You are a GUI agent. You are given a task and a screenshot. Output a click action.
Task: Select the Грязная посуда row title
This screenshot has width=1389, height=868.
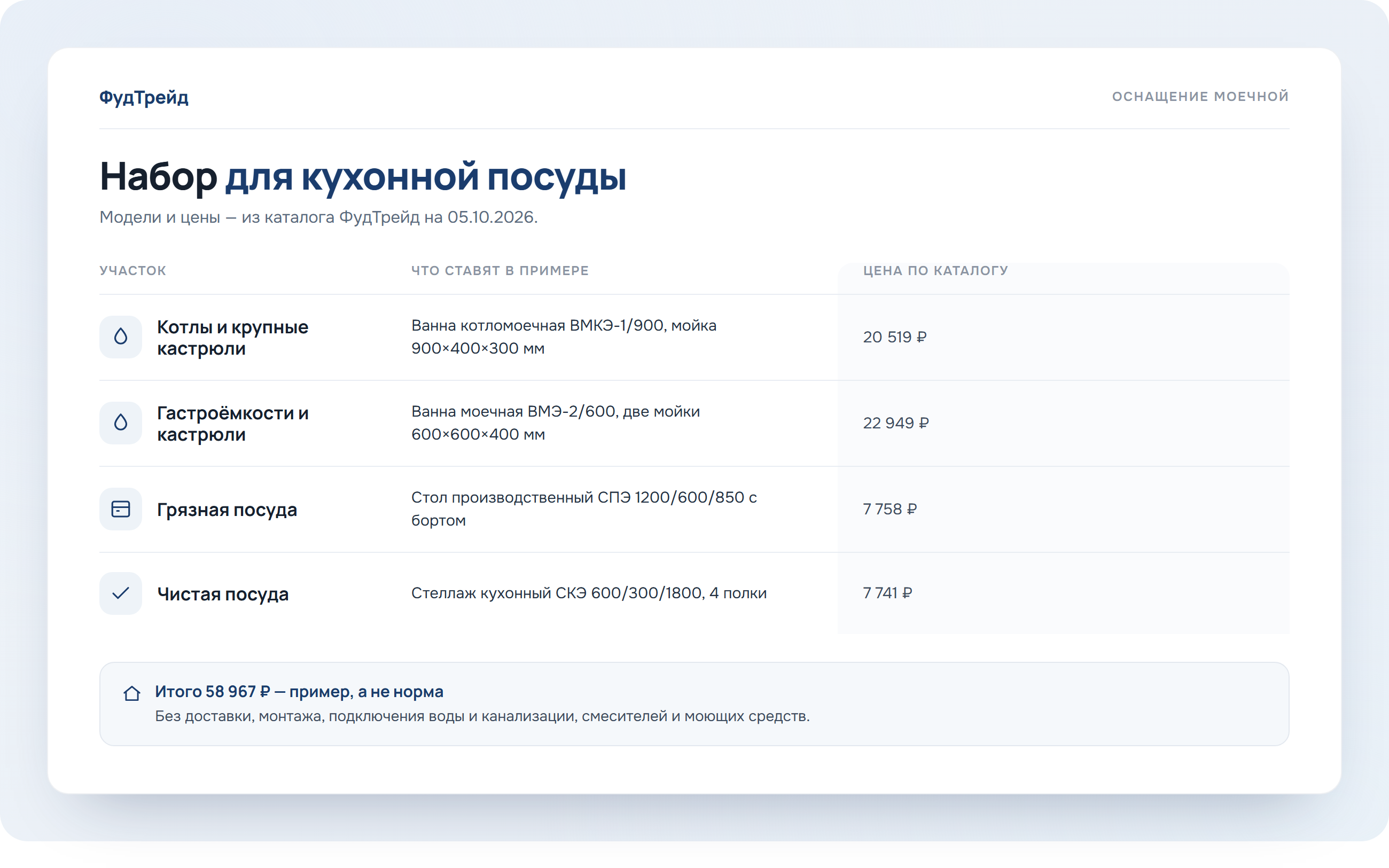click(227, 510)
